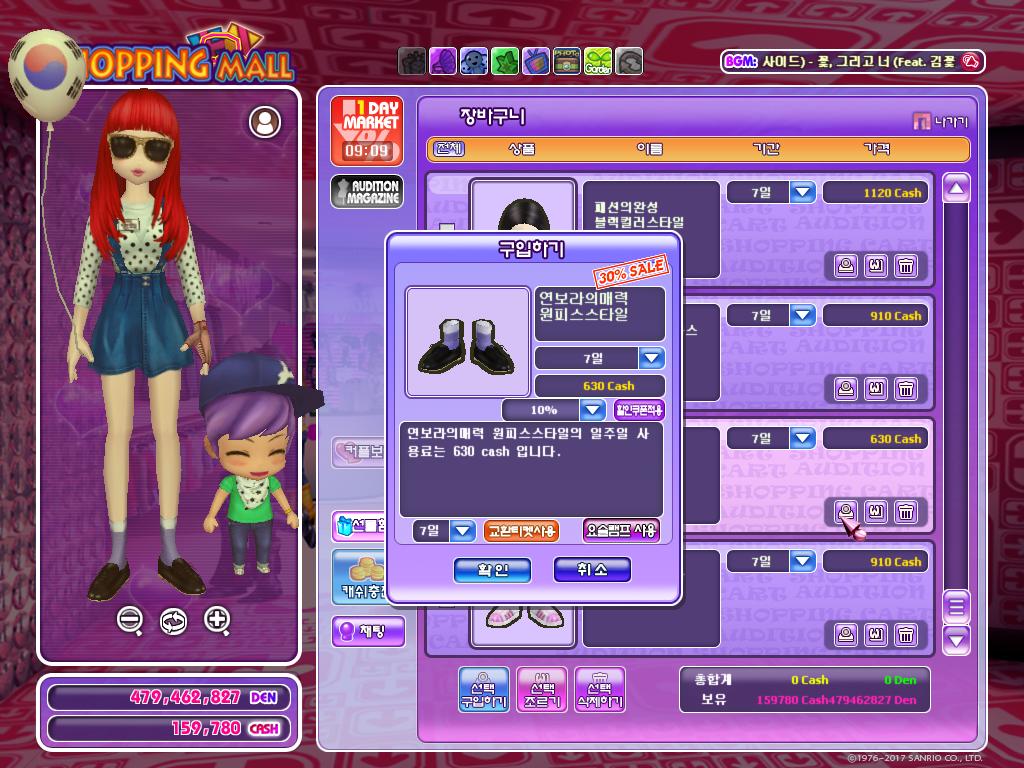Click purchase icon in the bottom 910 Cash row

[x=846, y=635]
